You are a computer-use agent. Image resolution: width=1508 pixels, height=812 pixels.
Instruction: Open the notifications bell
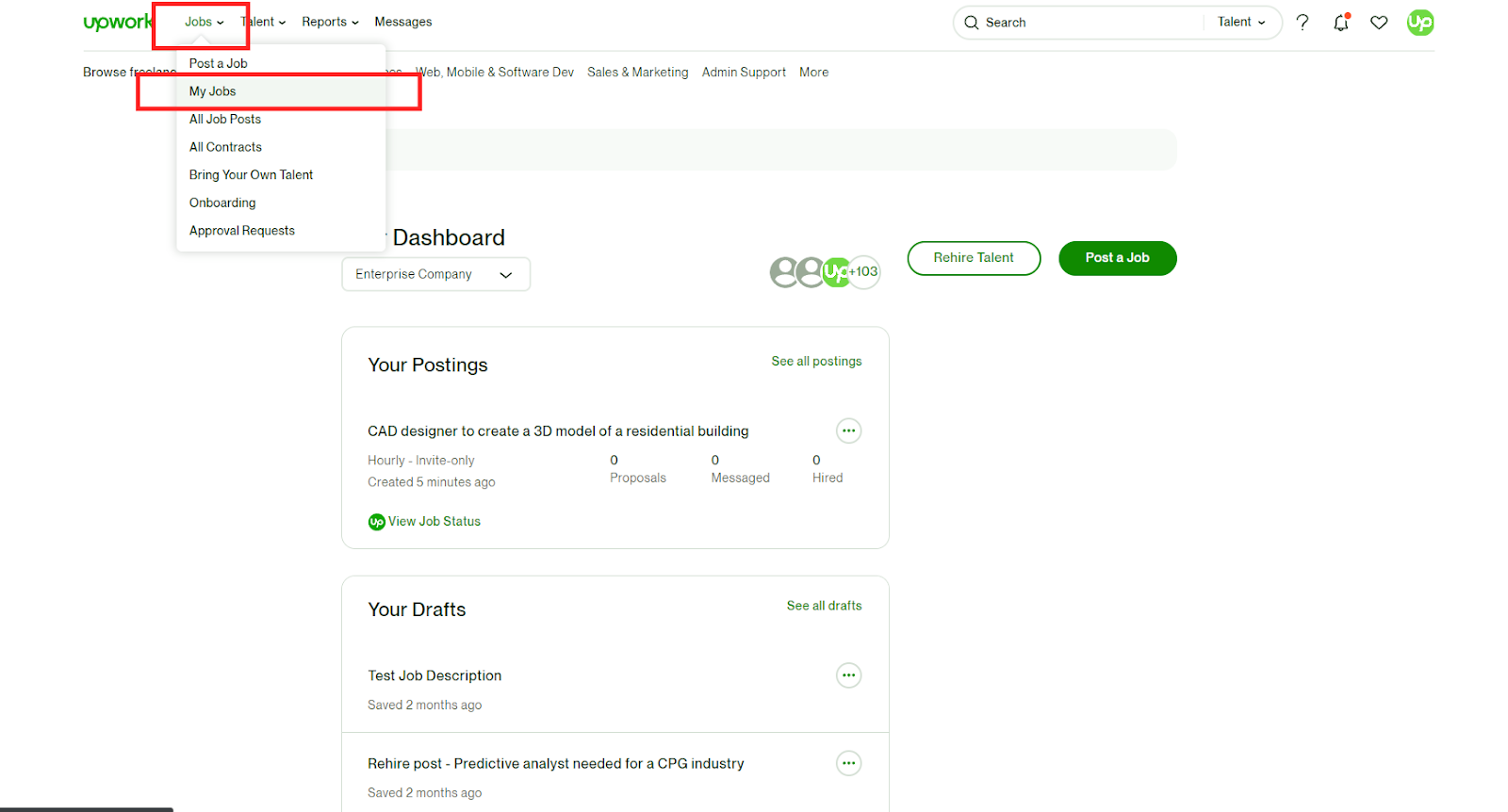click(x=1340, y=23)
